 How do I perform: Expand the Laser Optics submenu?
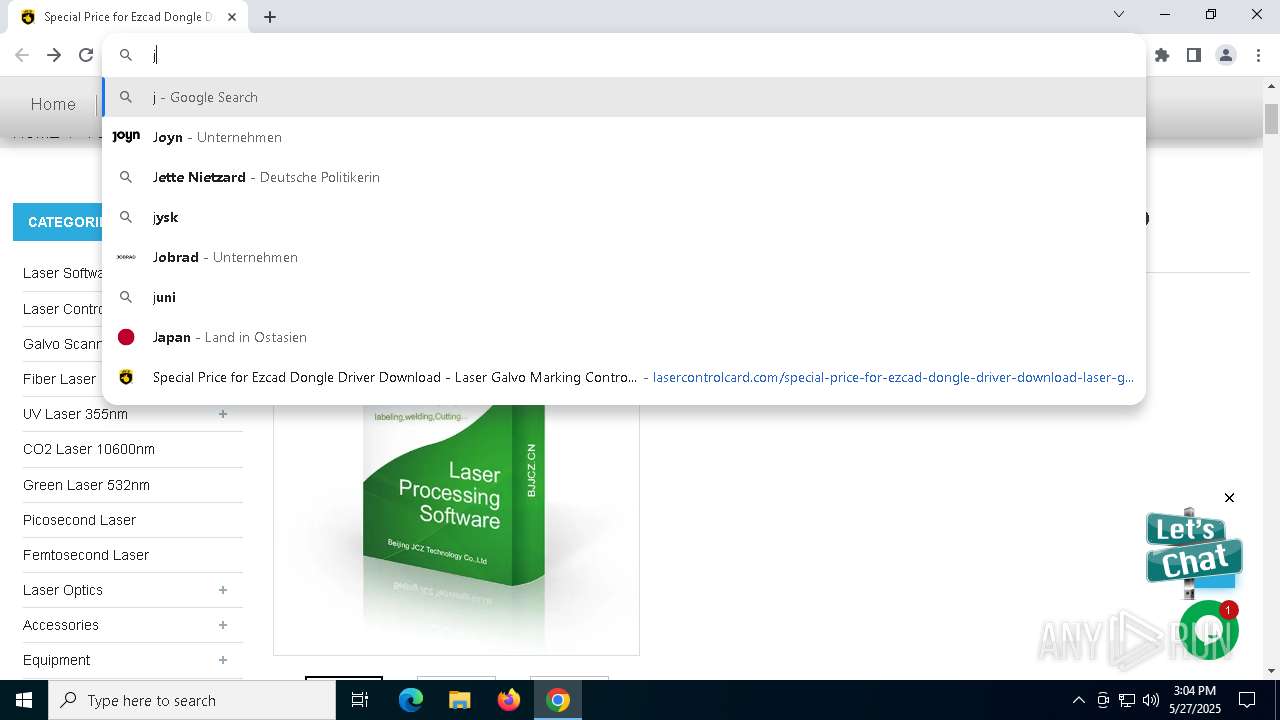(223, 590)
